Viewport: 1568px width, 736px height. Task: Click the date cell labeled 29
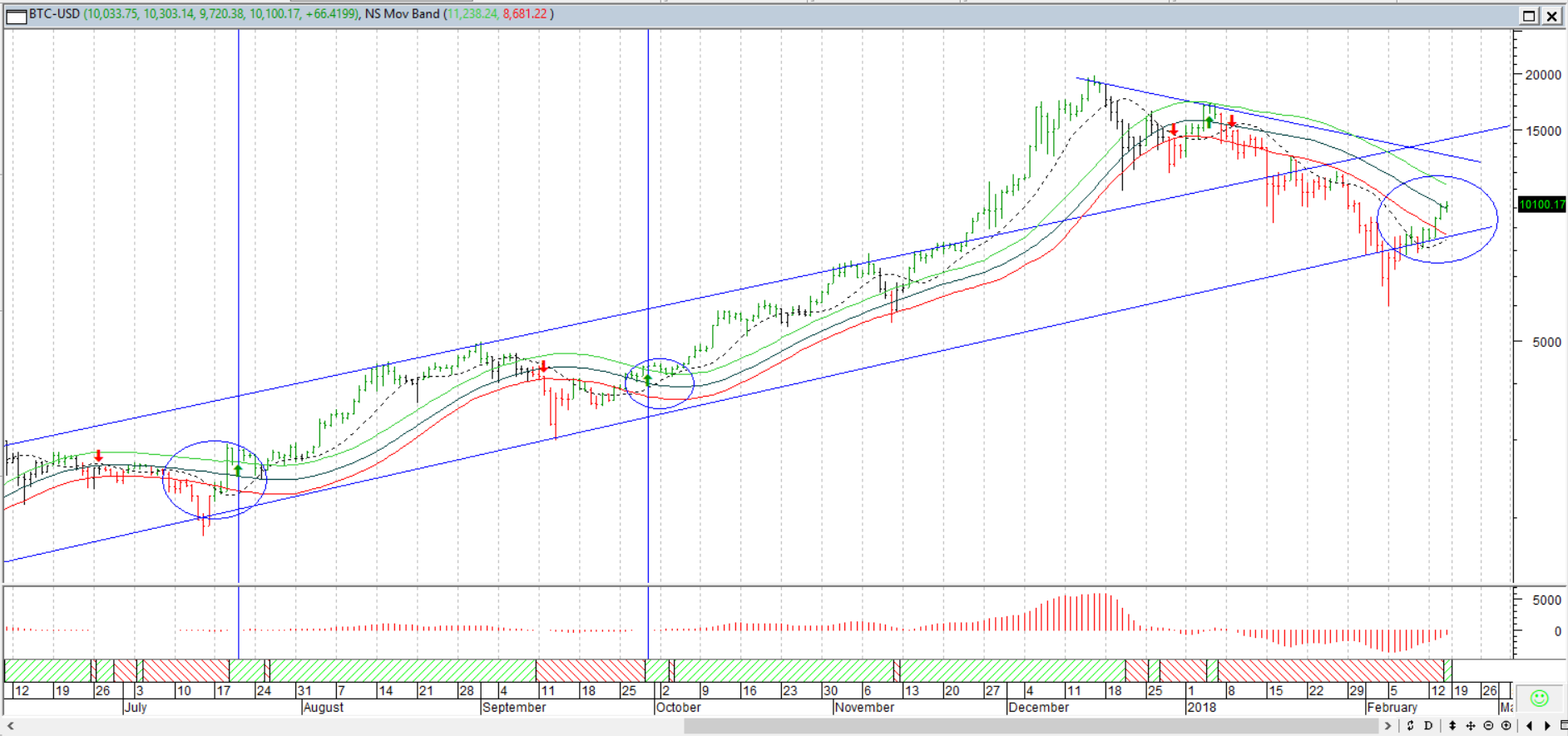click(x=1357, y=691)
